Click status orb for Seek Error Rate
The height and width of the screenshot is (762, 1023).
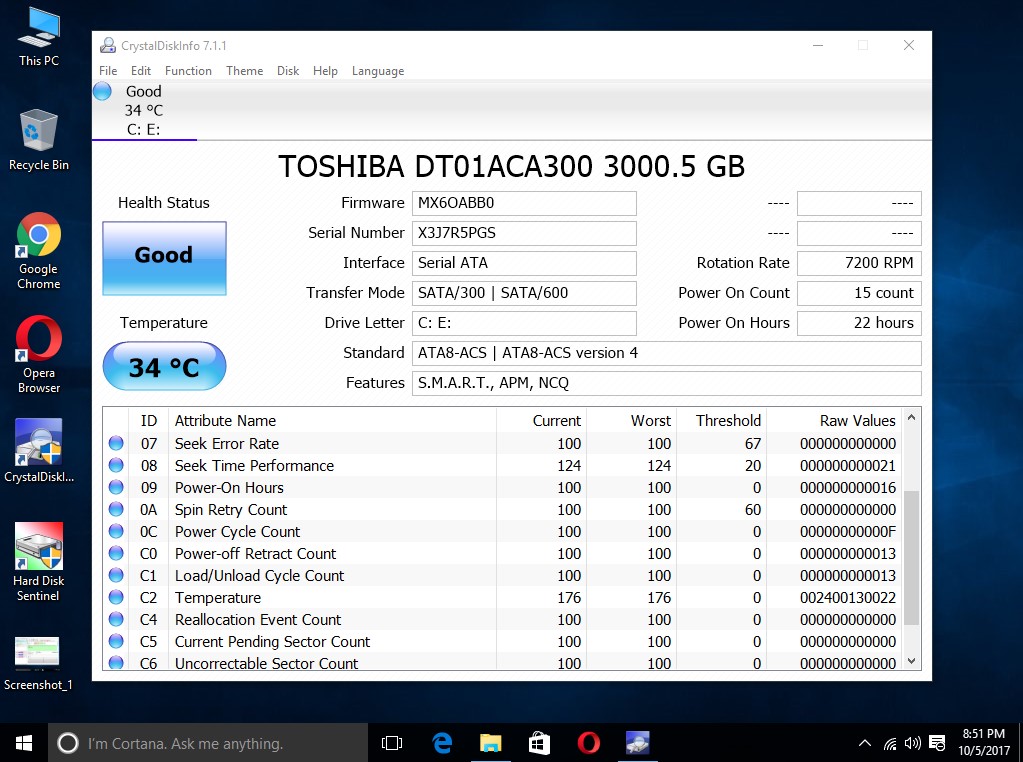[x=116, y=444]
